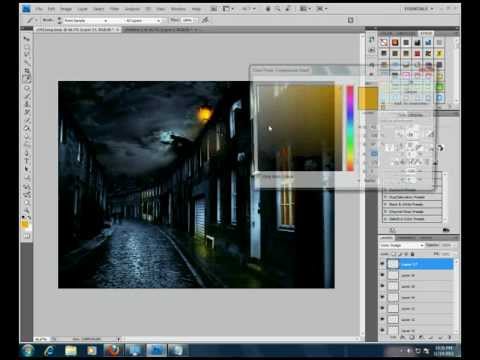
Task: Toggle visibility of the fifth layer row
Action: (x=382, y=308)
